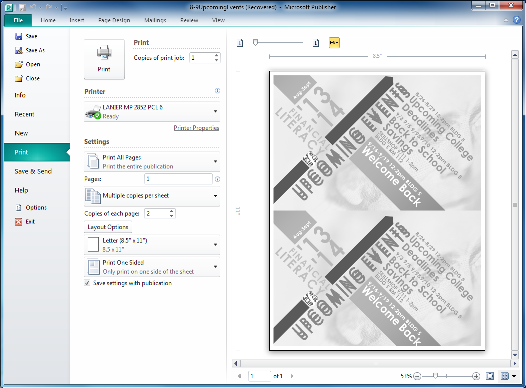Click the vertical scrollbar down arrow
526x388 pixels.
[515, 355]
